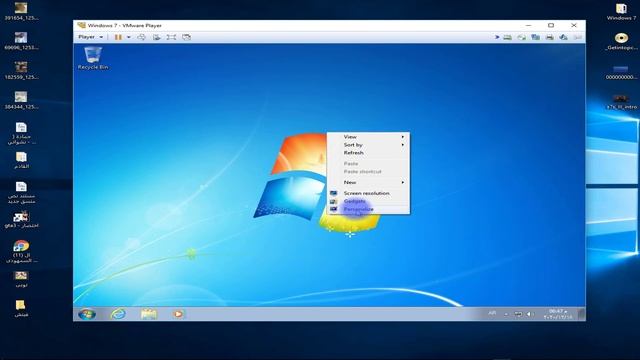640x360 pixels.
Task: Click the printer device icon in VMware
Action: click(550, 37)
